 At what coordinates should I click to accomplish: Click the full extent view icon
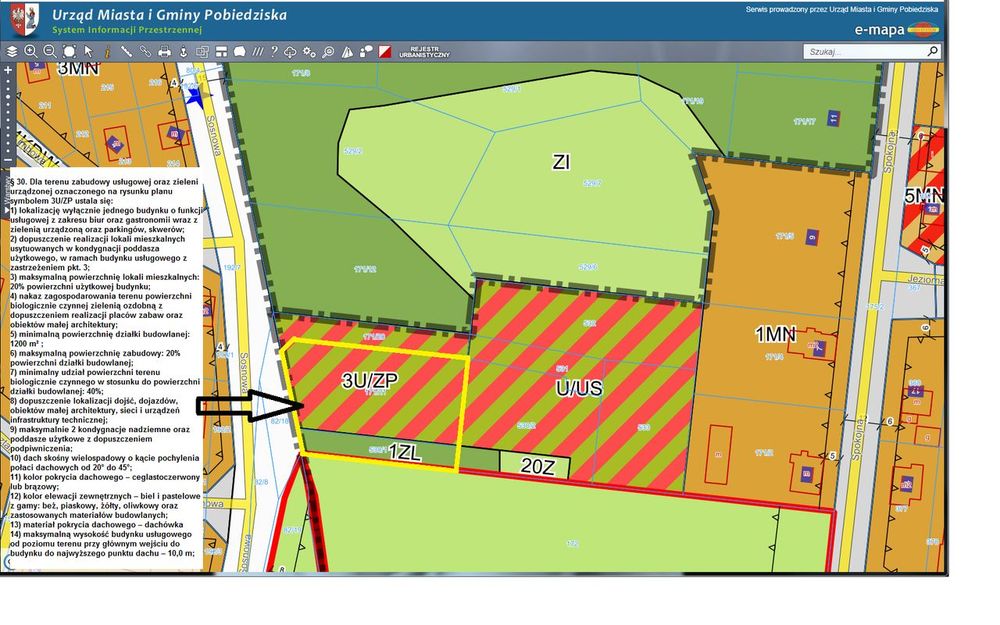click(x=70, y=52)
